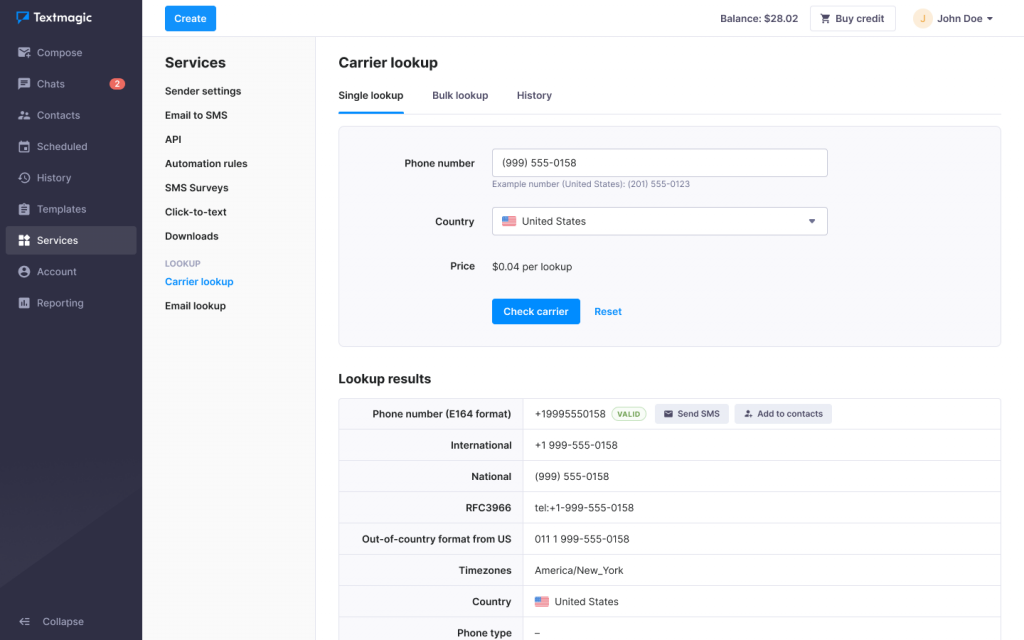Screen dimensions: 1024x640
Task: Open Templates using its clipboard icon
Action: (x=24, y=209)
